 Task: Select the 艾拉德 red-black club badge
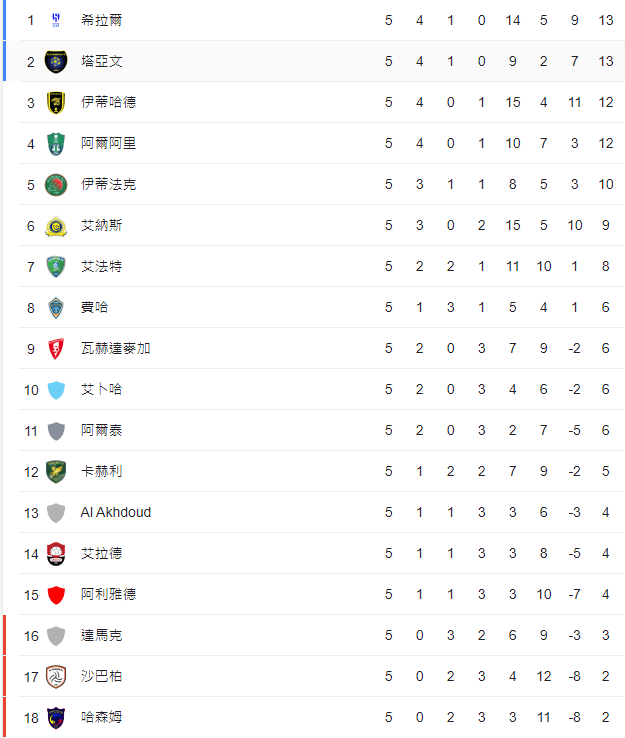coord(56,554)
